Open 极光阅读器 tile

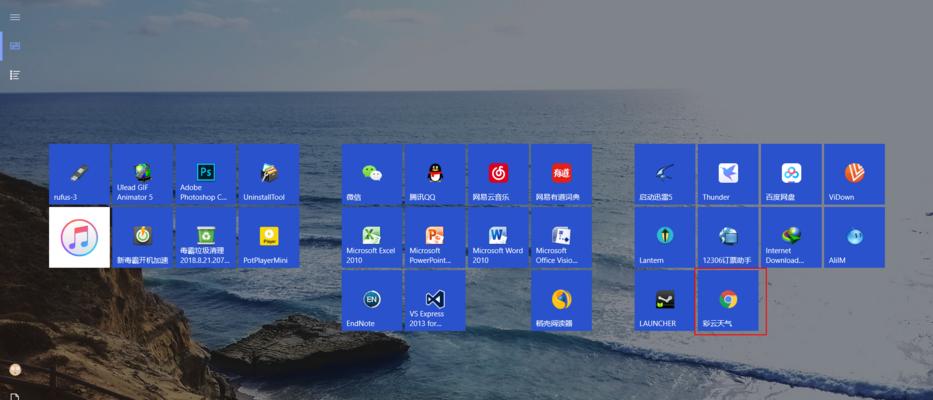561,301
